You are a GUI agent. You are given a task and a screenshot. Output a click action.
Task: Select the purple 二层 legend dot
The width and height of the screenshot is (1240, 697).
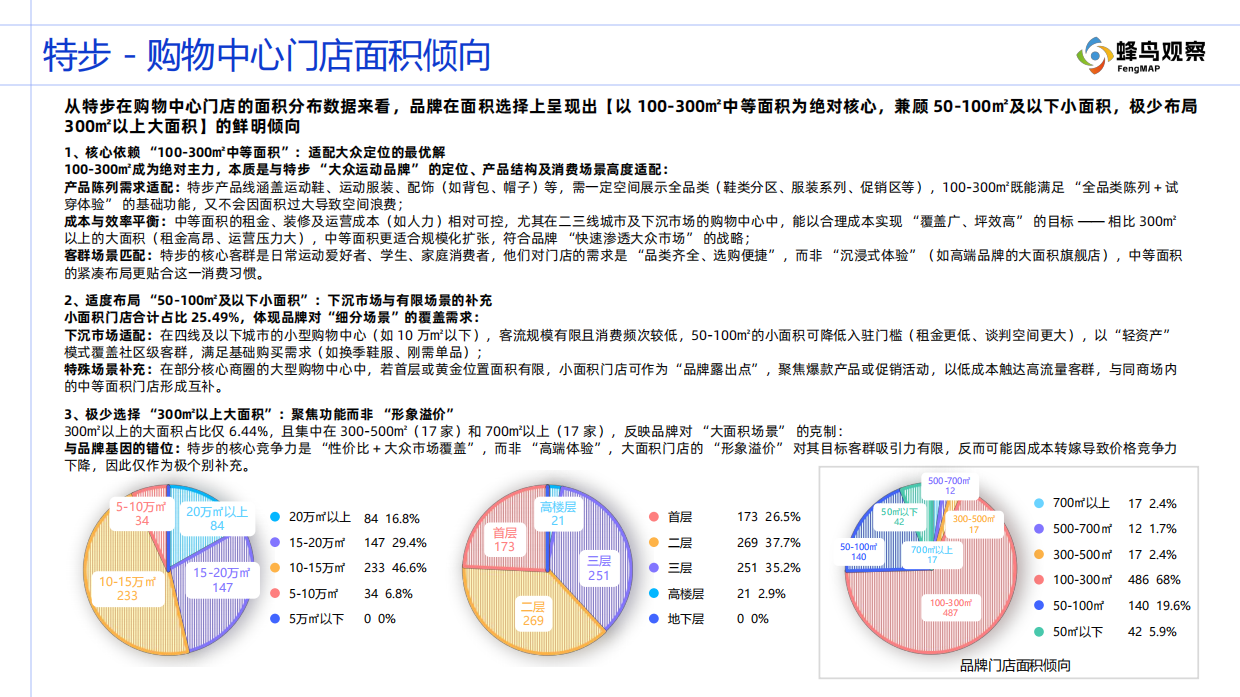(655, 544)
